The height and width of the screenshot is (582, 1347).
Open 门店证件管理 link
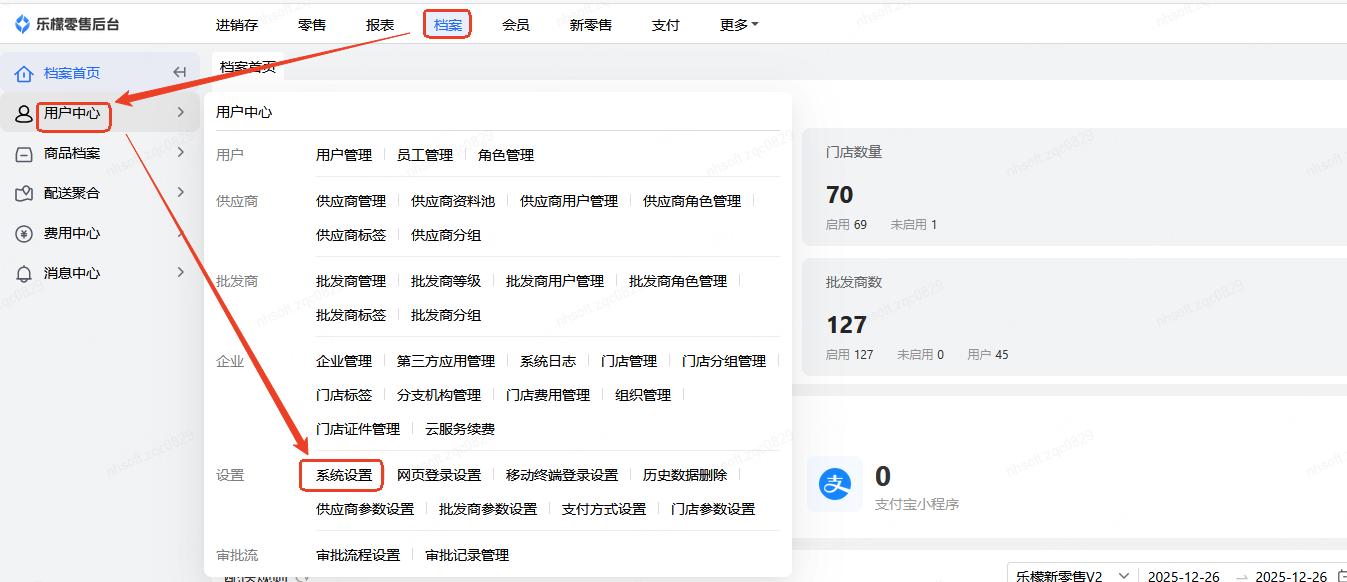pos(358,429)
